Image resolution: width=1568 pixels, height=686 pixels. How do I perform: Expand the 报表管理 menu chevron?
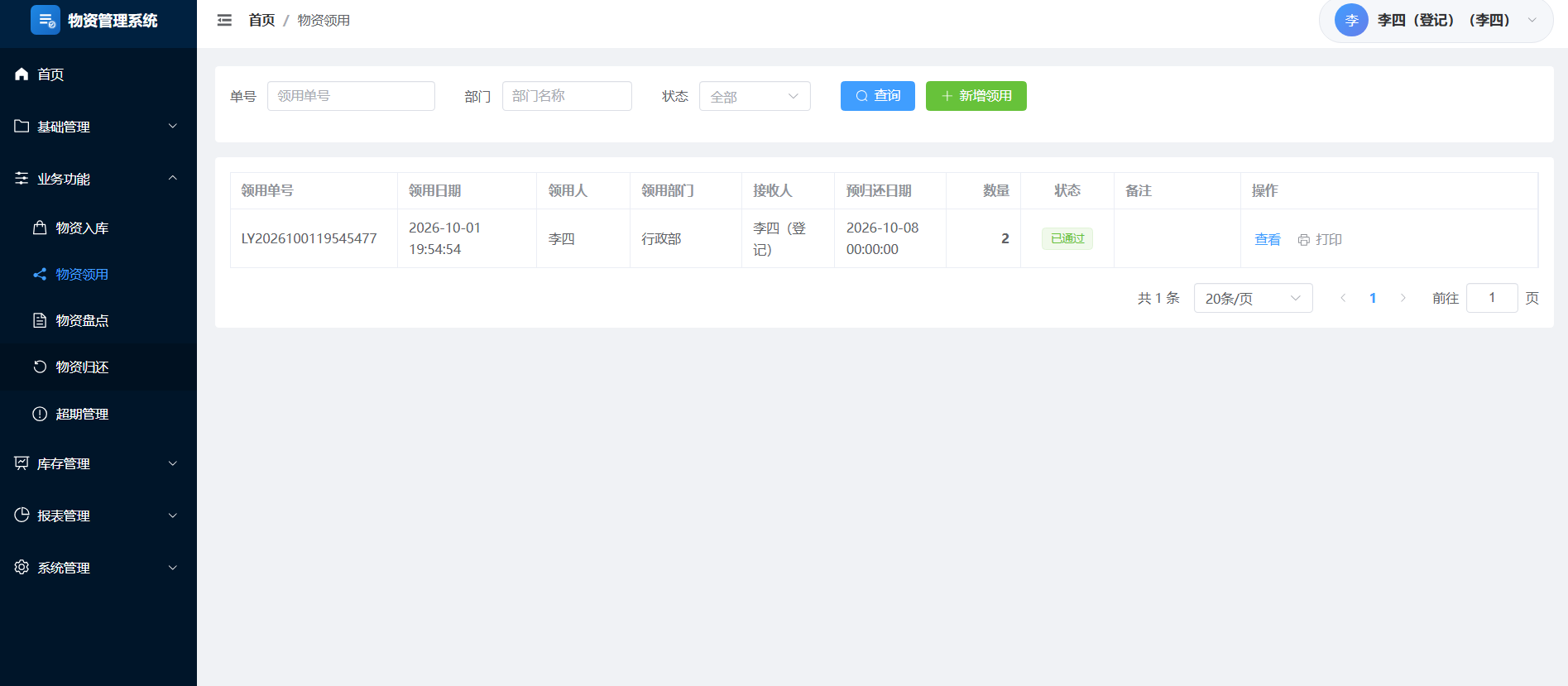[173, 516]
